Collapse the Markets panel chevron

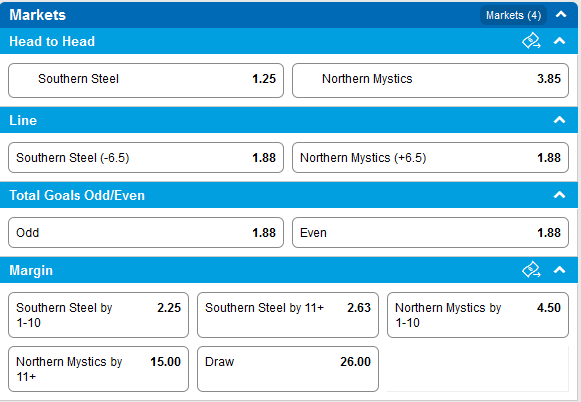point(561,15)
